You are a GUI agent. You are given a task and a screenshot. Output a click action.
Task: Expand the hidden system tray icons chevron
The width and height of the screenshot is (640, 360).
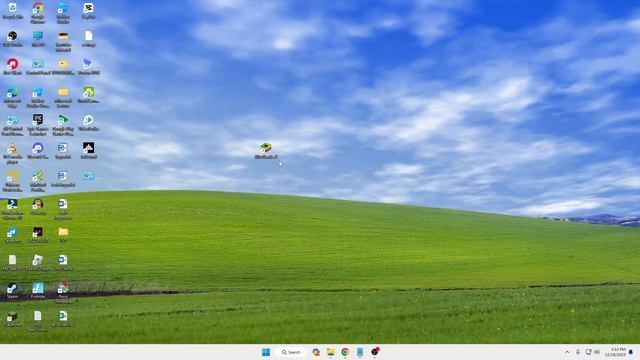coord(567,352)
